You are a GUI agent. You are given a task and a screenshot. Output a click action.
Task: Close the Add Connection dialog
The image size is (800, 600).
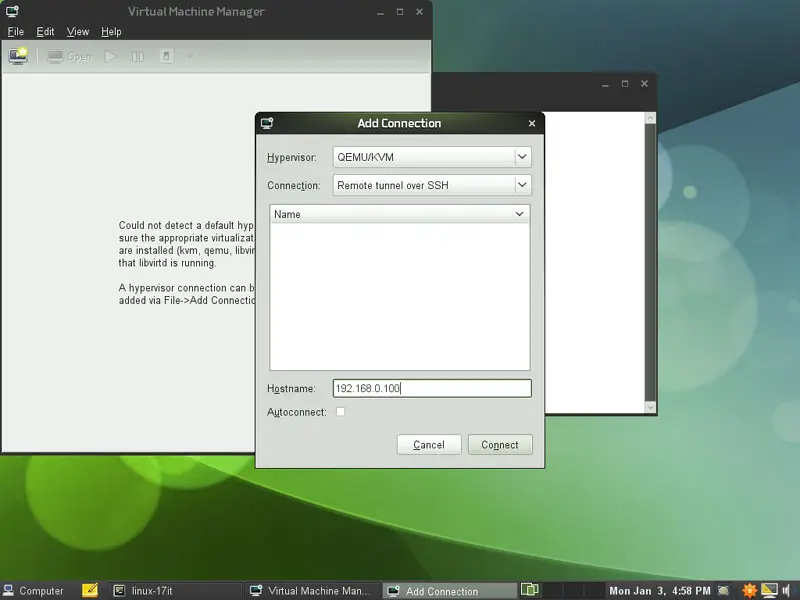(x=532, y=123)
